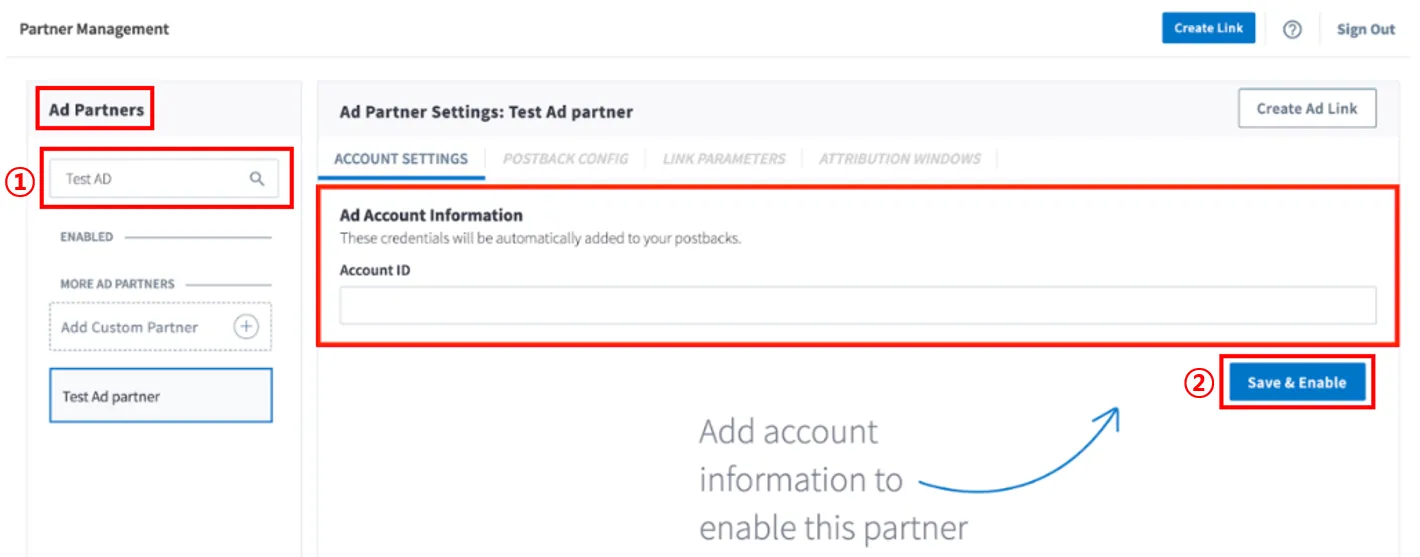Click the Enabled section label

(86, 237)
